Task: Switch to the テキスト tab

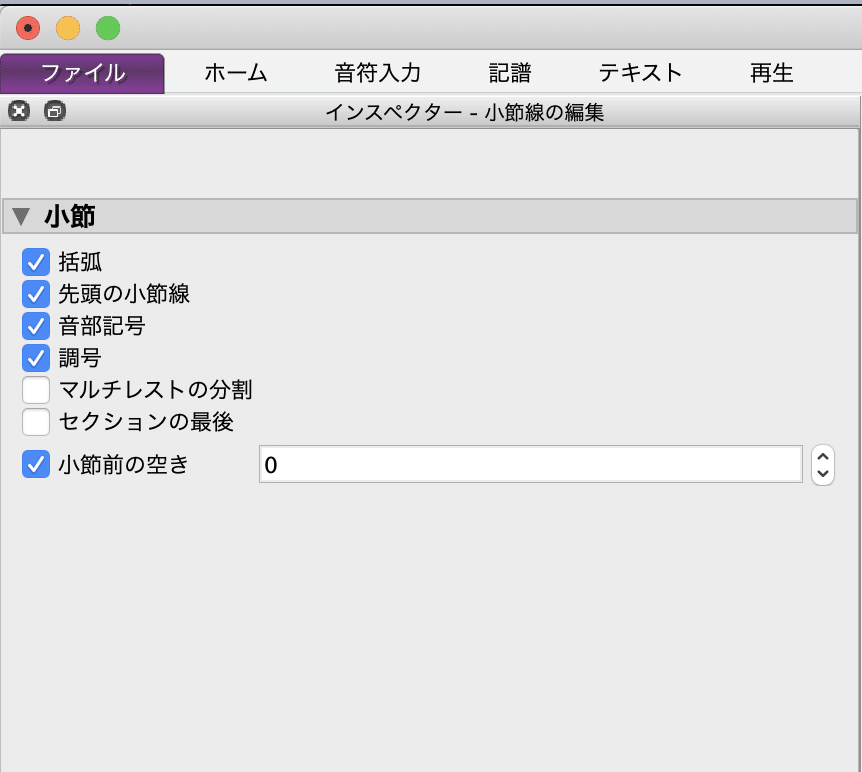Action: point(641,72)
